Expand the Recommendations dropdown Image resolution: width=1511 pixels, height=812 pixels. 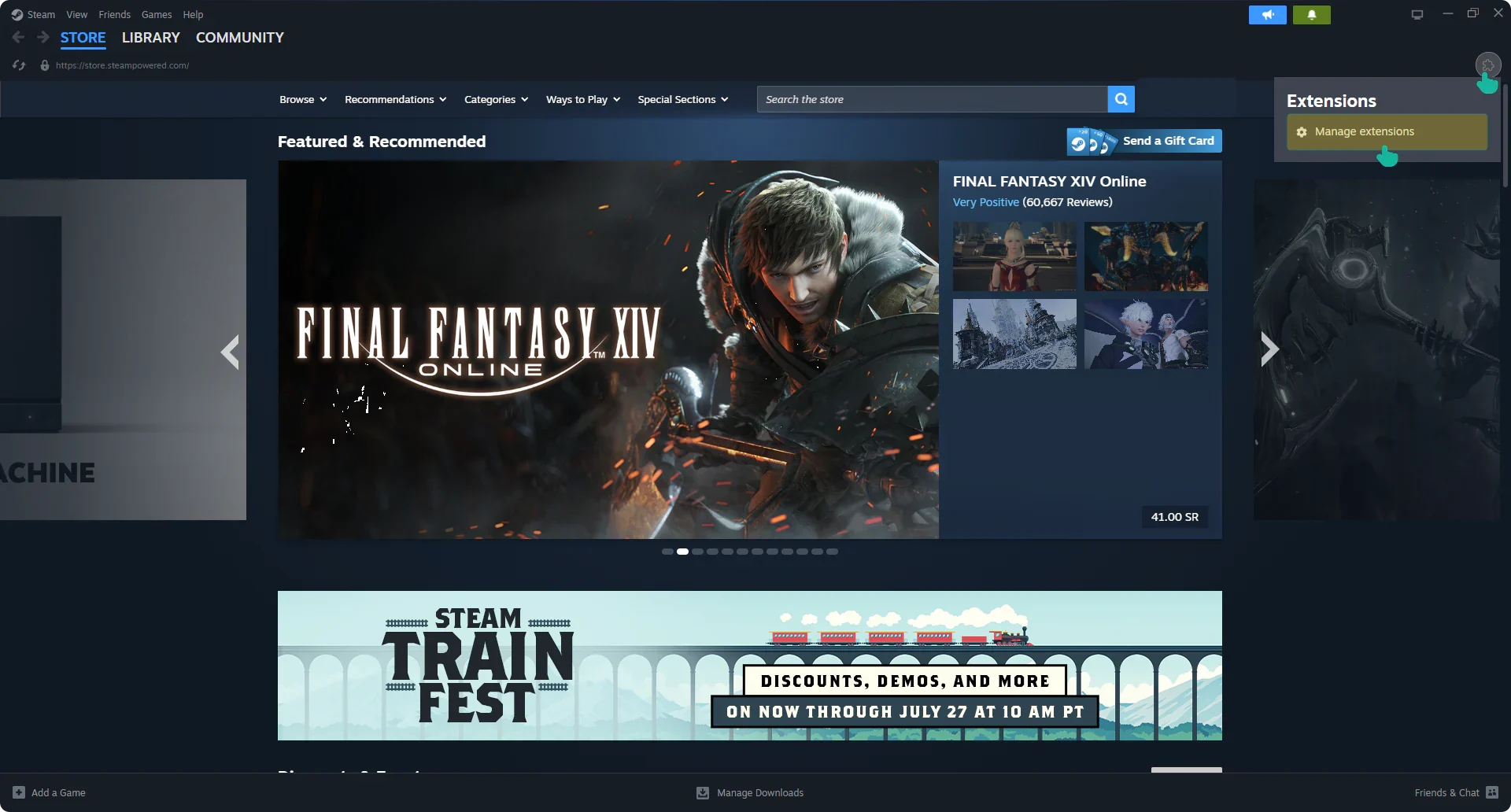click(x=396, y=99)
